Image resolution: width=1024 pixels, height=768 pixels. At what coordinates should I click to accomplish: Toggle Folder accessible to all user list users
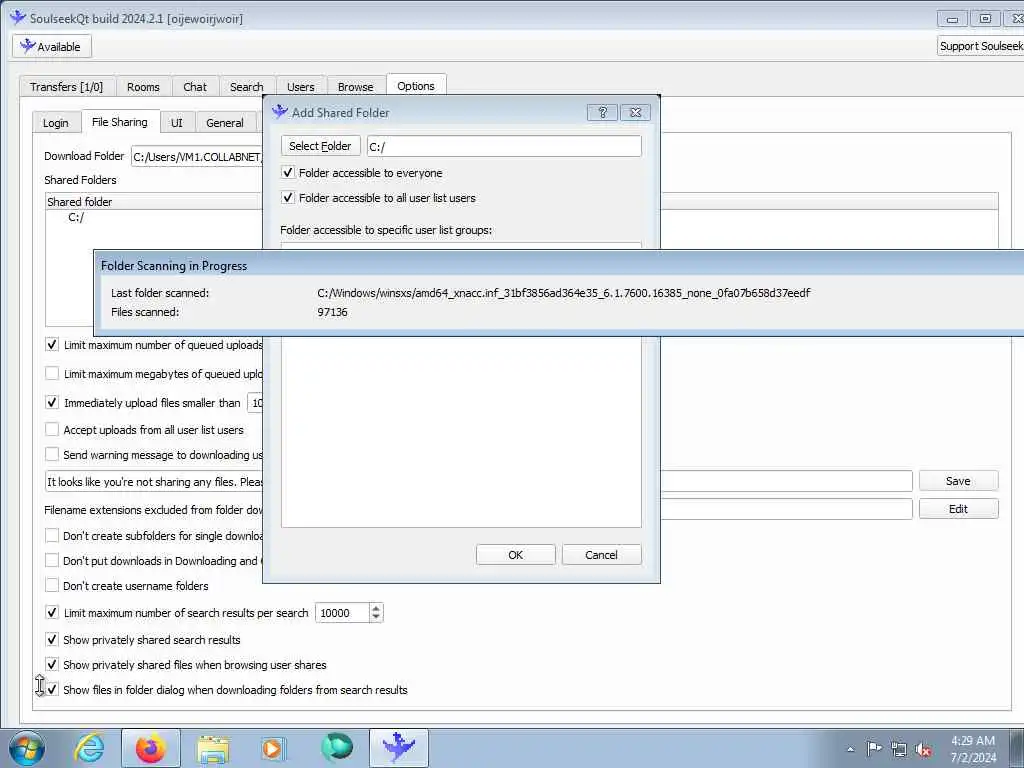(x=288, y=197)
